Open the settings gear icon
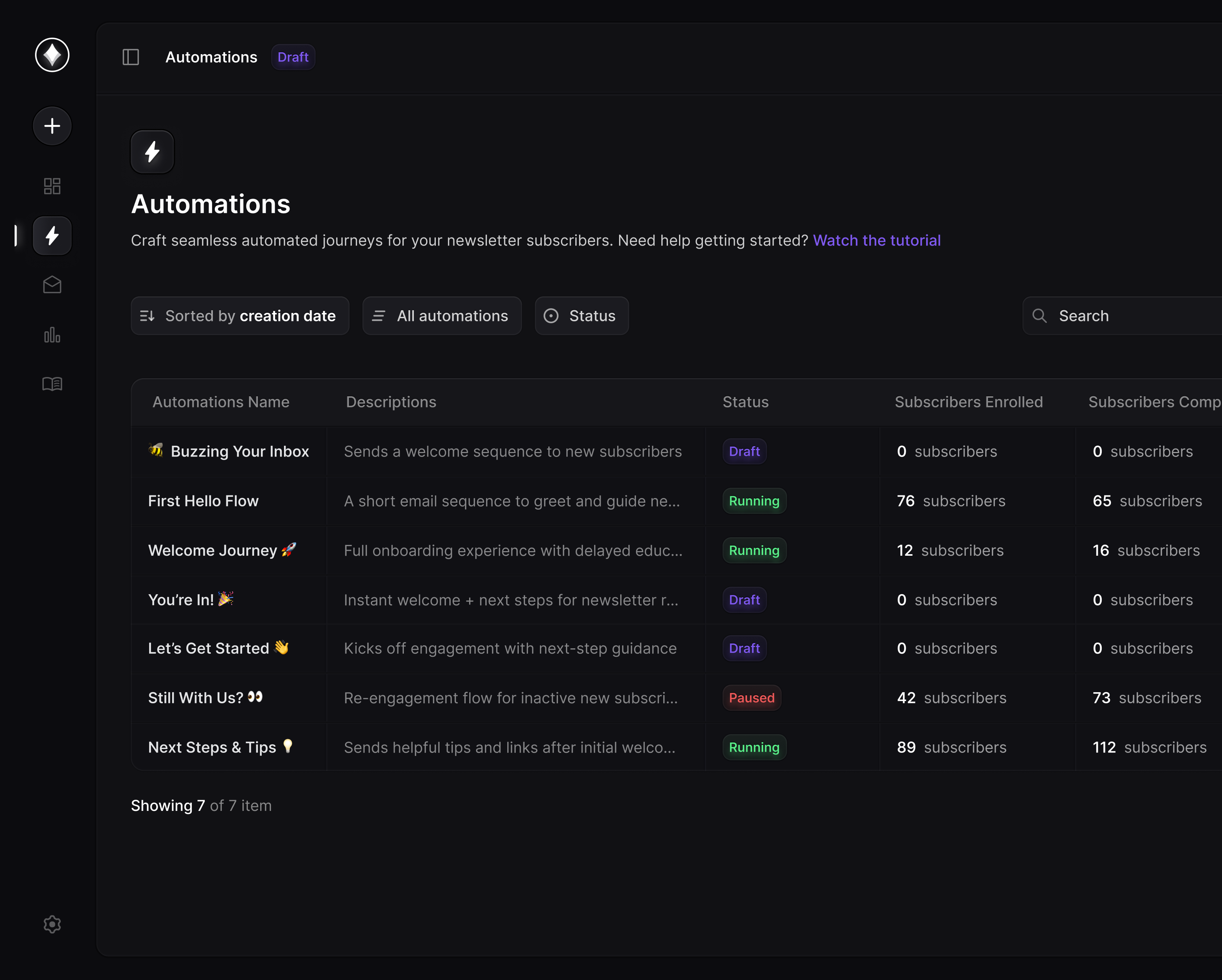 pos(52,924)
